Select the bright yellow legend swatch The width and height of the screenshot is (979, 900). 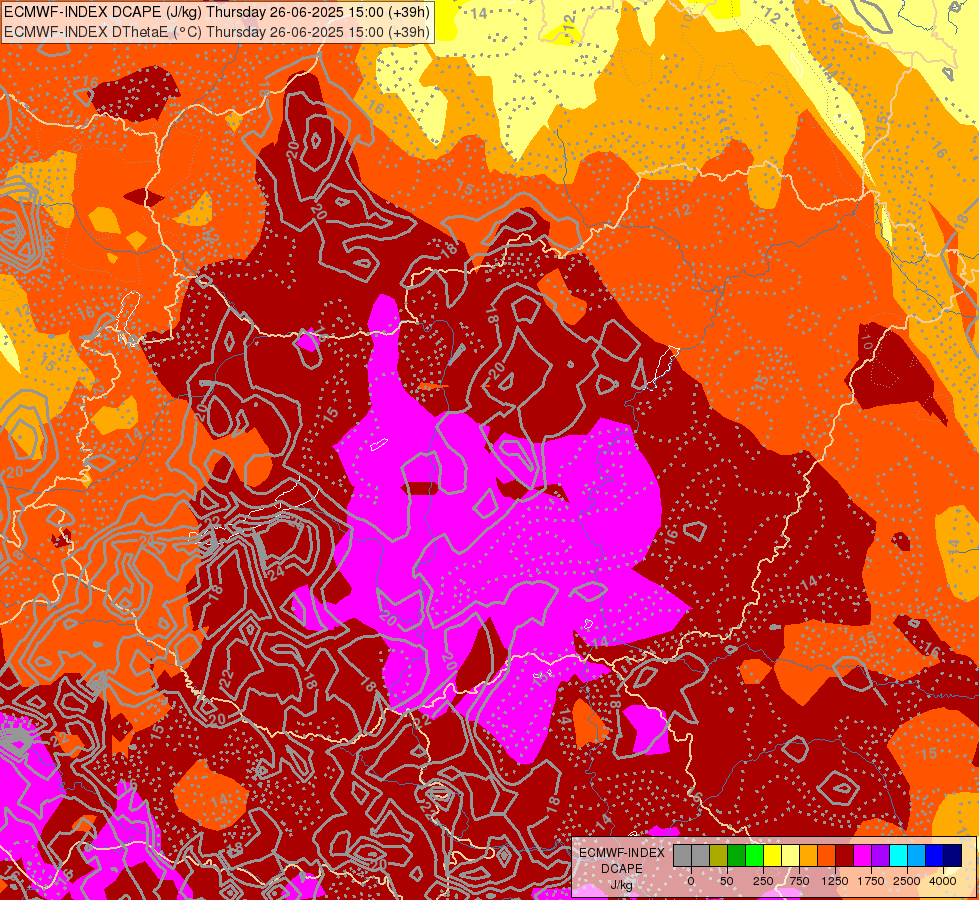pos(772,855)
